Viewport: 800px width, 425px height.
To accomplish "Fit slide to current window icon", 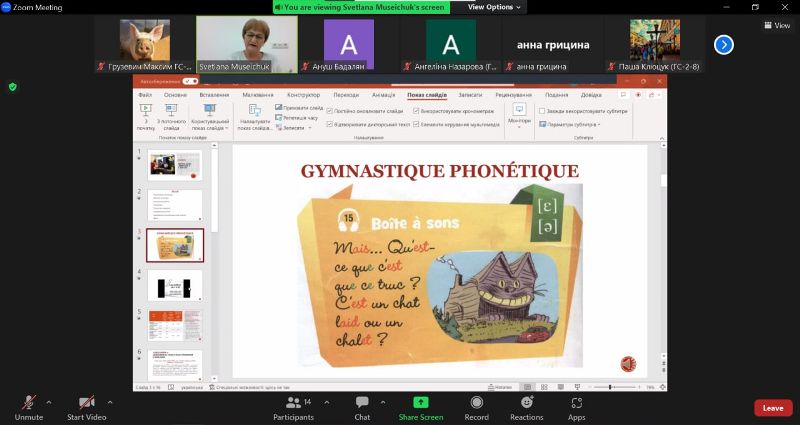I will click(x=663, y=387).
